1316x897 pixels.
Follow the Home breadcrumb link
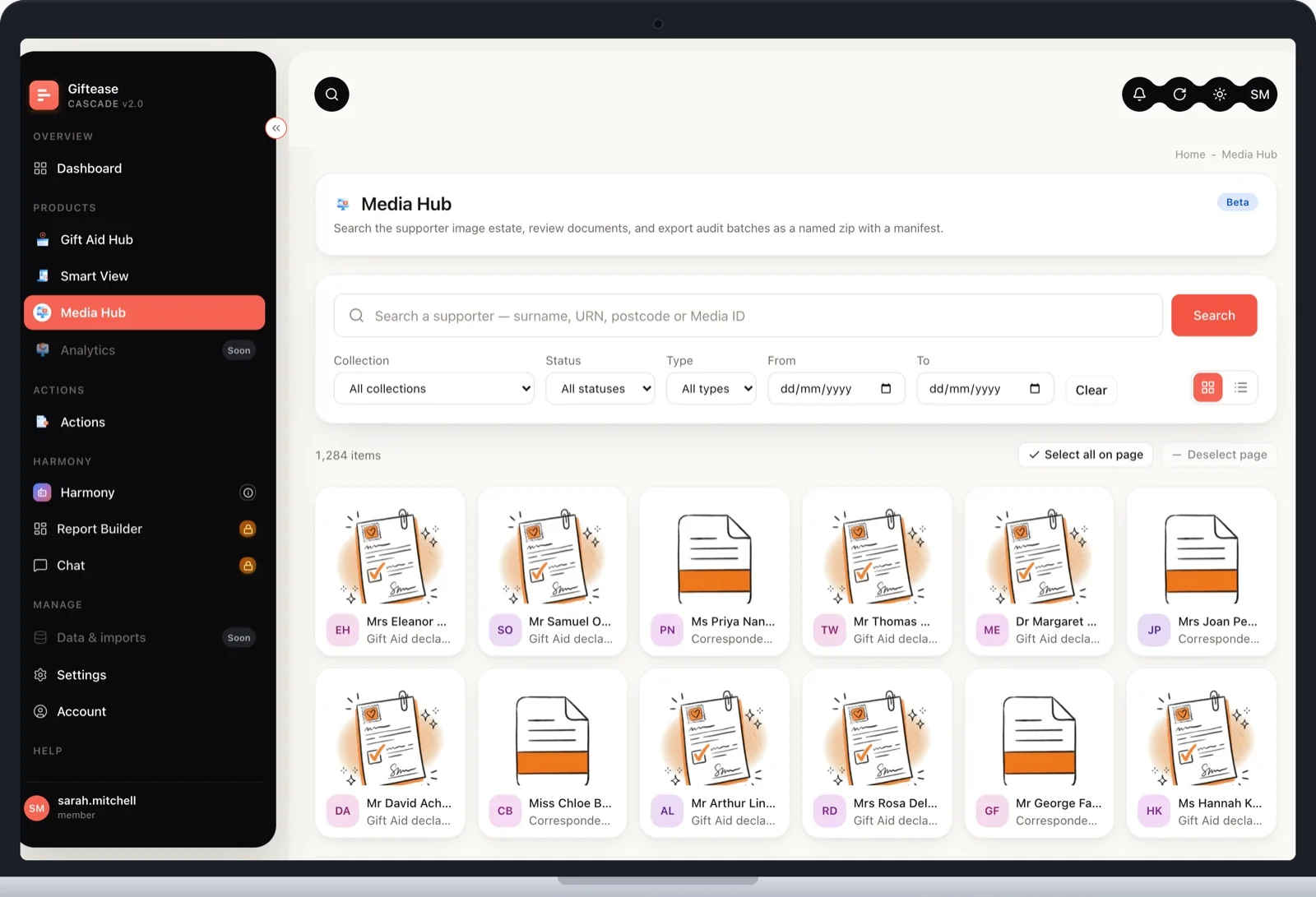coord(1190,155)
